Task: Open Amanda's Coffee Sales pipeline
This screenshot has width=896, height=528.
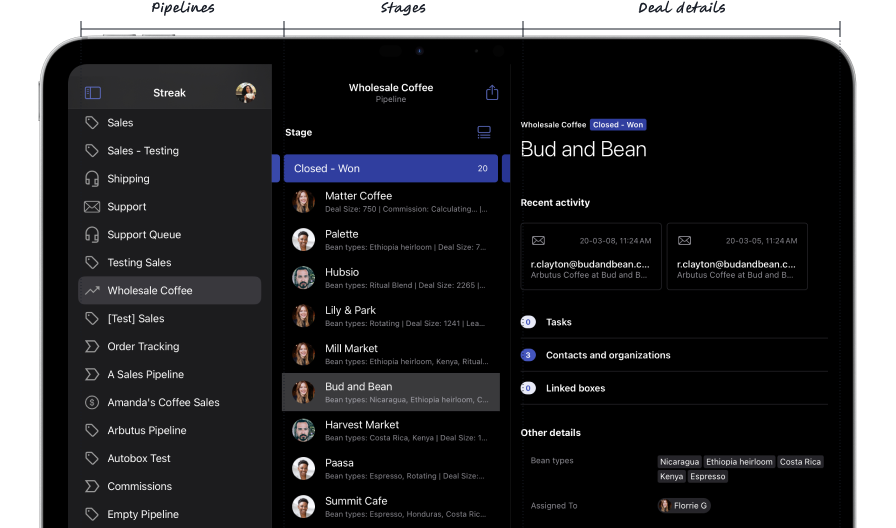Action: pos(169,402)
